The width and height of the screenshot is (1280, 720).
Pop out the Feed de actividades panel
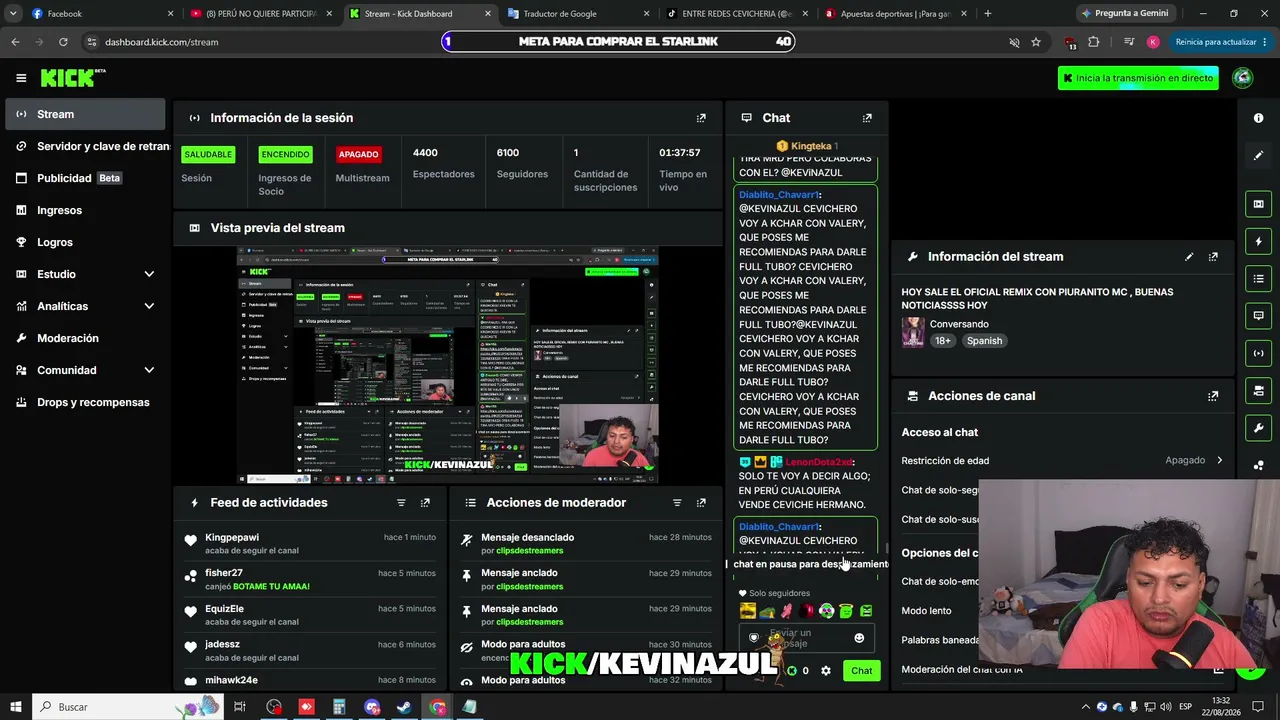[425, 503]
